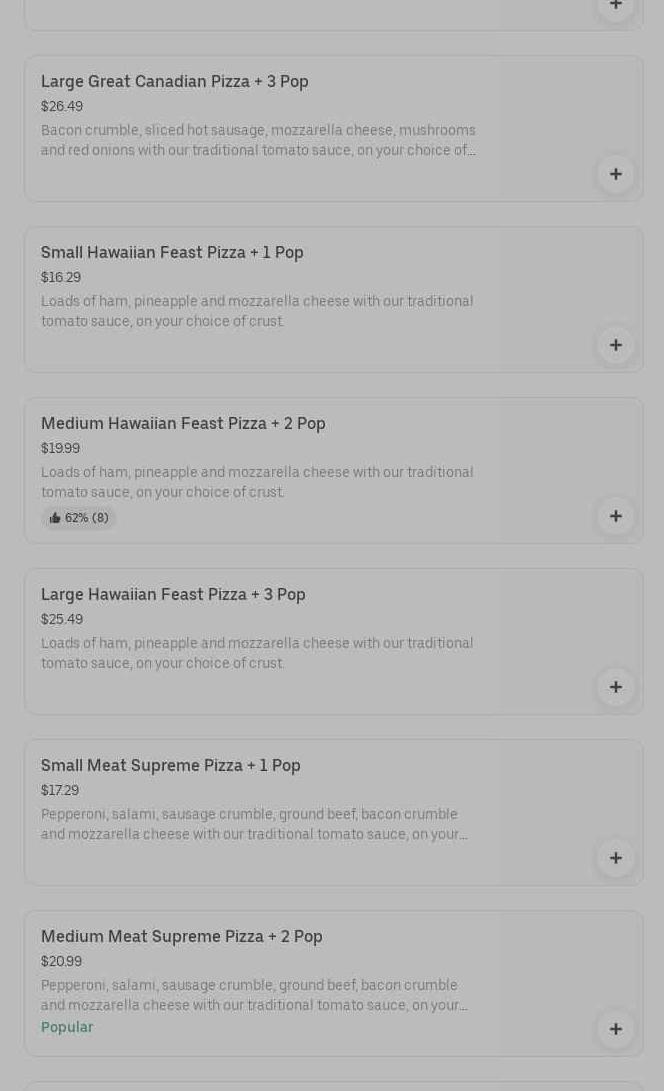Click the Small Meat Supreme ingredients description
664x1091 pixels.
[x=254, y=824]
